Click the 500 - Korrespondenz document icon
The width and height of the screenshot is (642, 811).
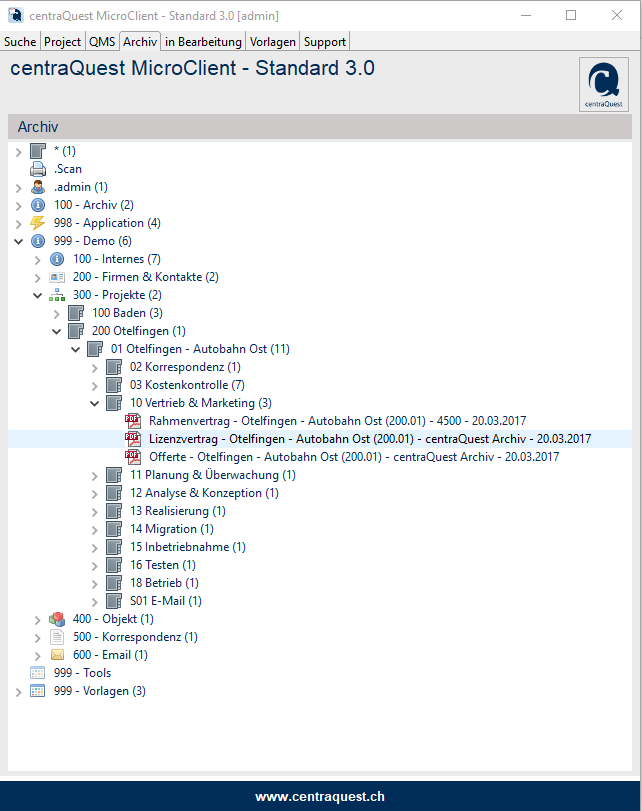coord(57,637)
